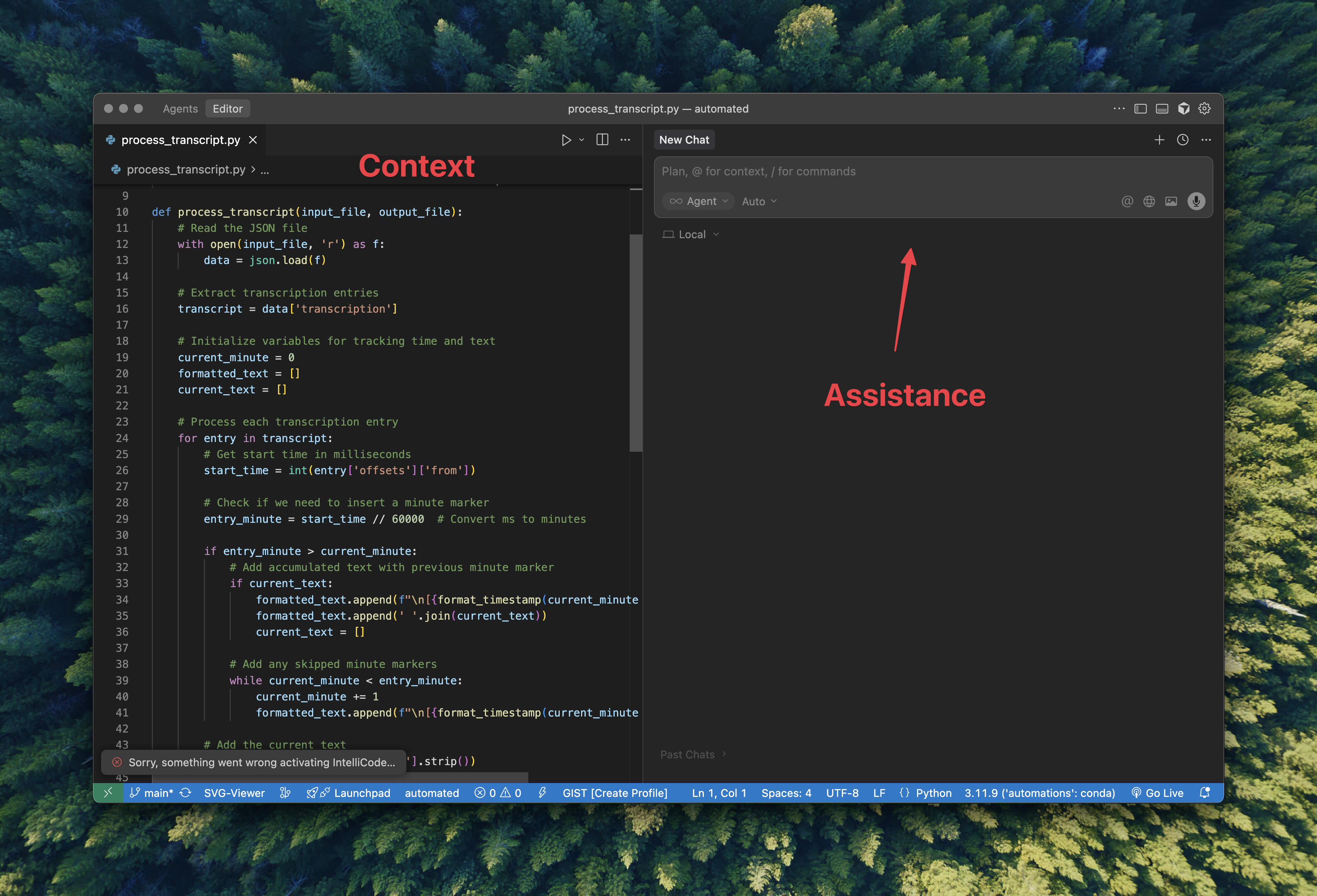Open the Auto model dropdown
1317x896 pixels.
click(x=759, y=201)
